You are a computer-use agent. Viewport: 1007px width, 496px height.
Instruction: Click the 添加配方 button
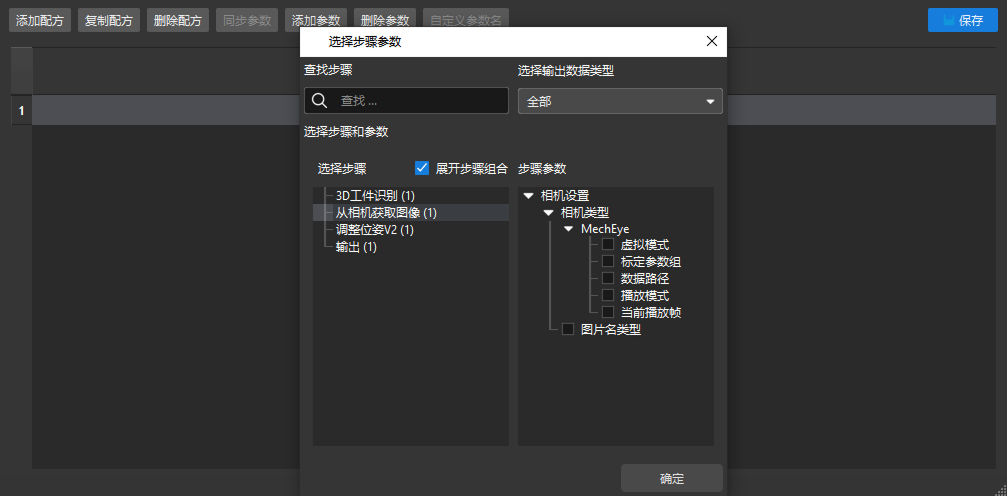point(40,21)
